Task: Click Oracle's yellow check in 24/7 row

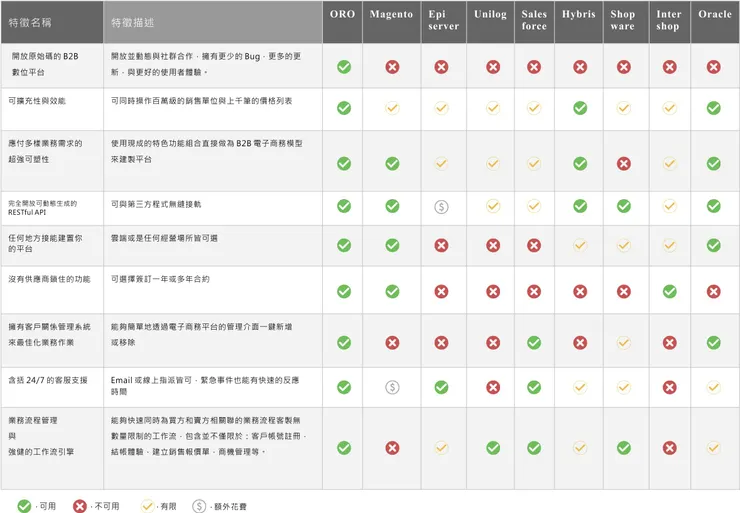Action: tap(714, 387)
